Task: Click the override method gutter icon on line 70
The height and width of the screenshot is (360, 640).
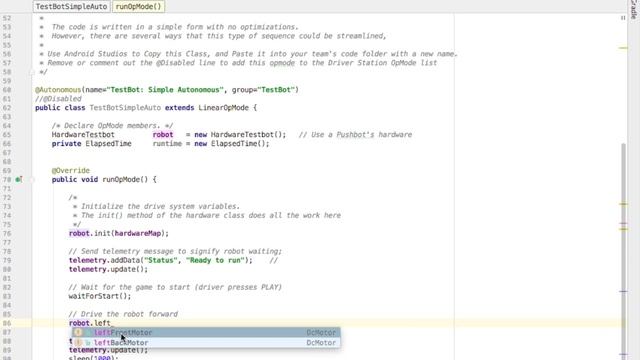Action: pos(18,180)
